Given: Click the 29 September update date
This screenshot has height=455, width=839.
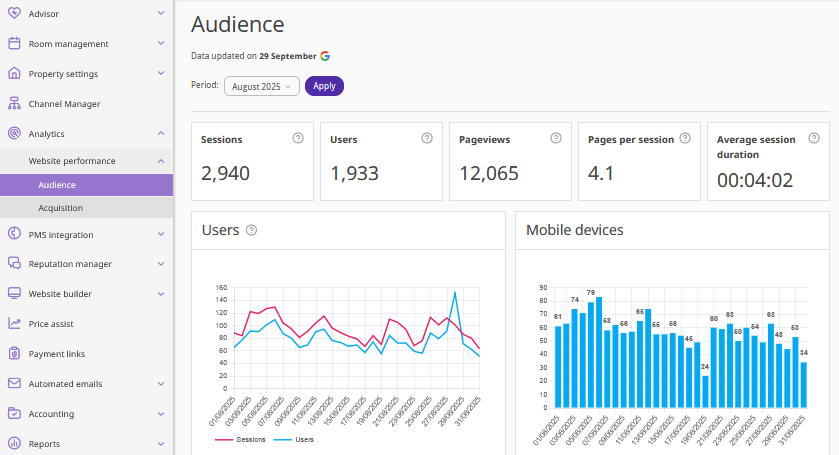Looking at the screenshot, I should pyautogui.click(x=288, y=56).
